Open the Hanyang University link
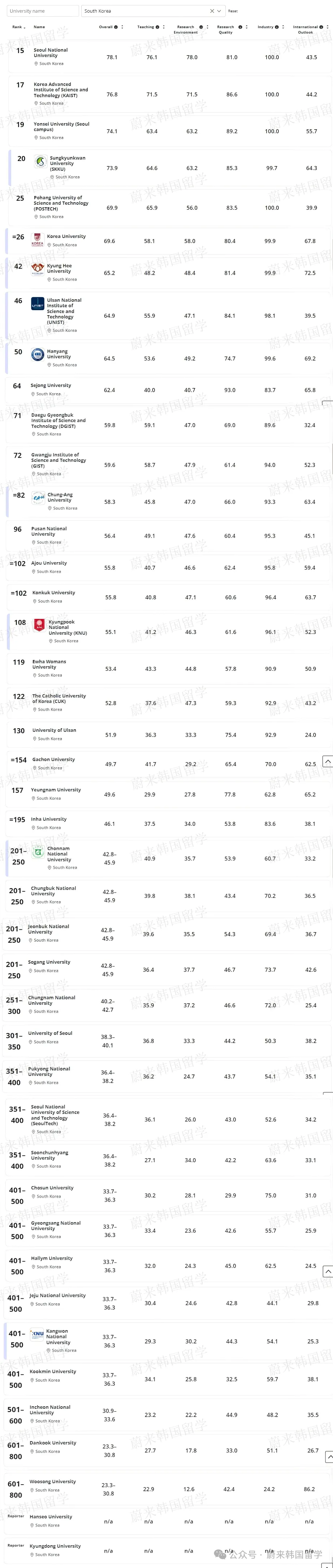 click(x=59, y=354)
